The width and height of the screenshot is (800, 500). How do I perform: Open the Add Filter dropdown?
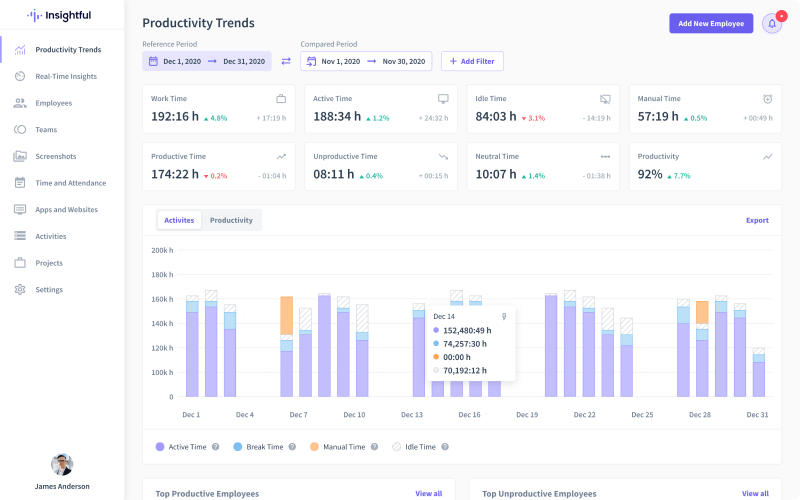point(472,62)
